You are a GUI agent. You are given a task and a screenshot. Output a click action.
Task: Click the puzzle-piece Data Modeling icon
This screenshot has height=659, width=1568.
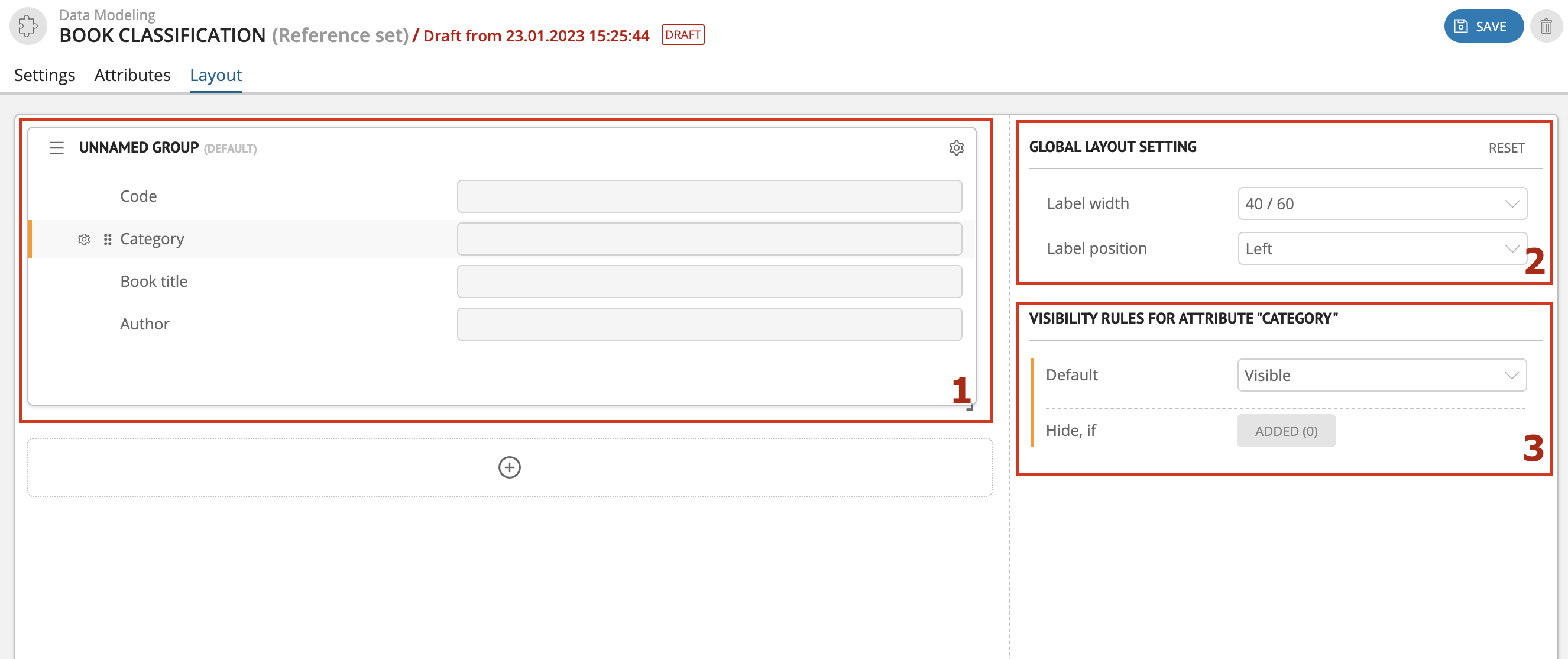(x=28, y=26)
